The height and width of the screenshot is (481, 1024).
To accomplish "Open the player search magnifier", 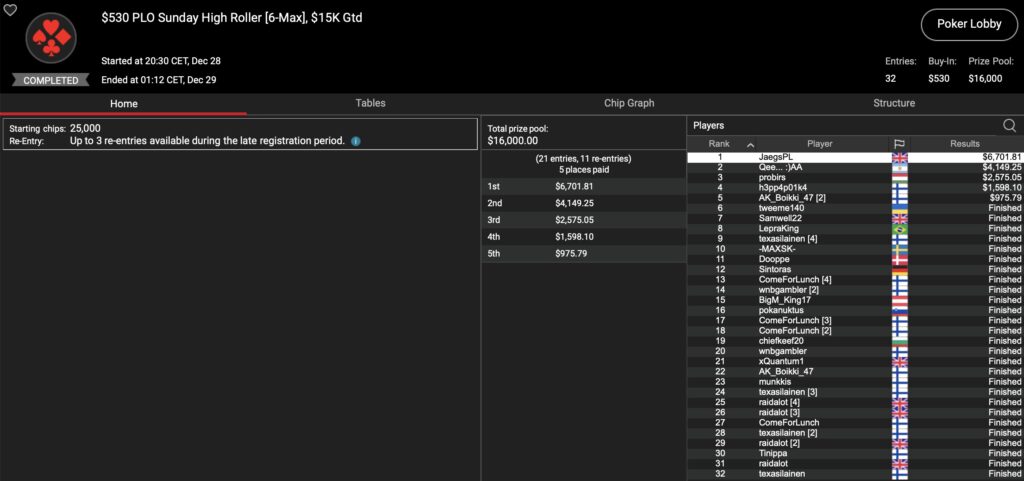I will point(1009,126).
